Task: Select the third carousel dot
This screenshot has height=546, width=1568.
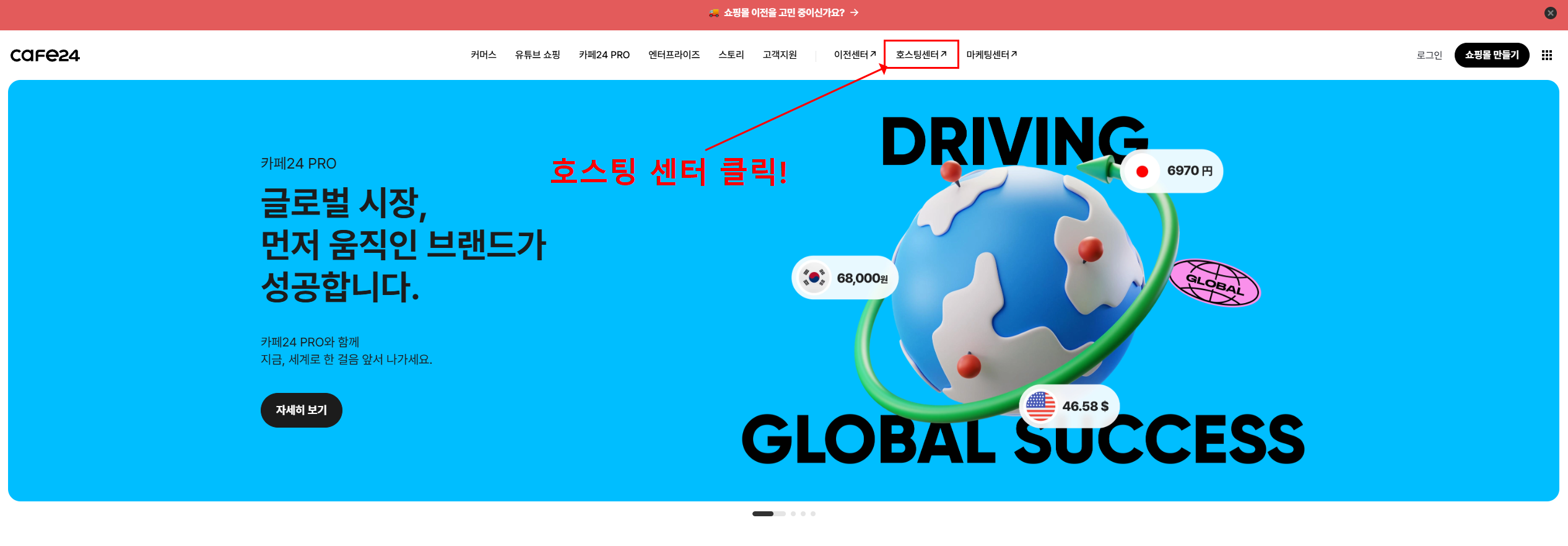Action: coord(803,514)
